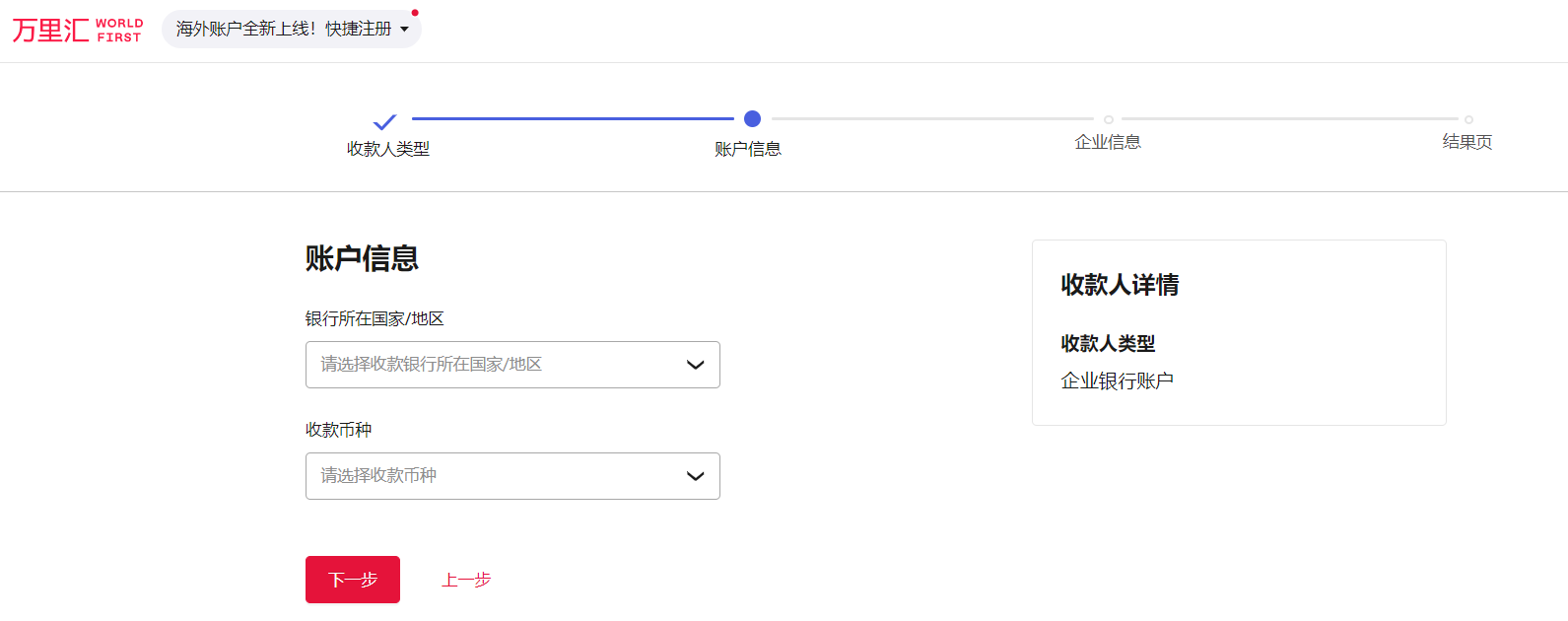Click the chevron on the bank country selector
The image size is (1568, 621).
point(695,365)
